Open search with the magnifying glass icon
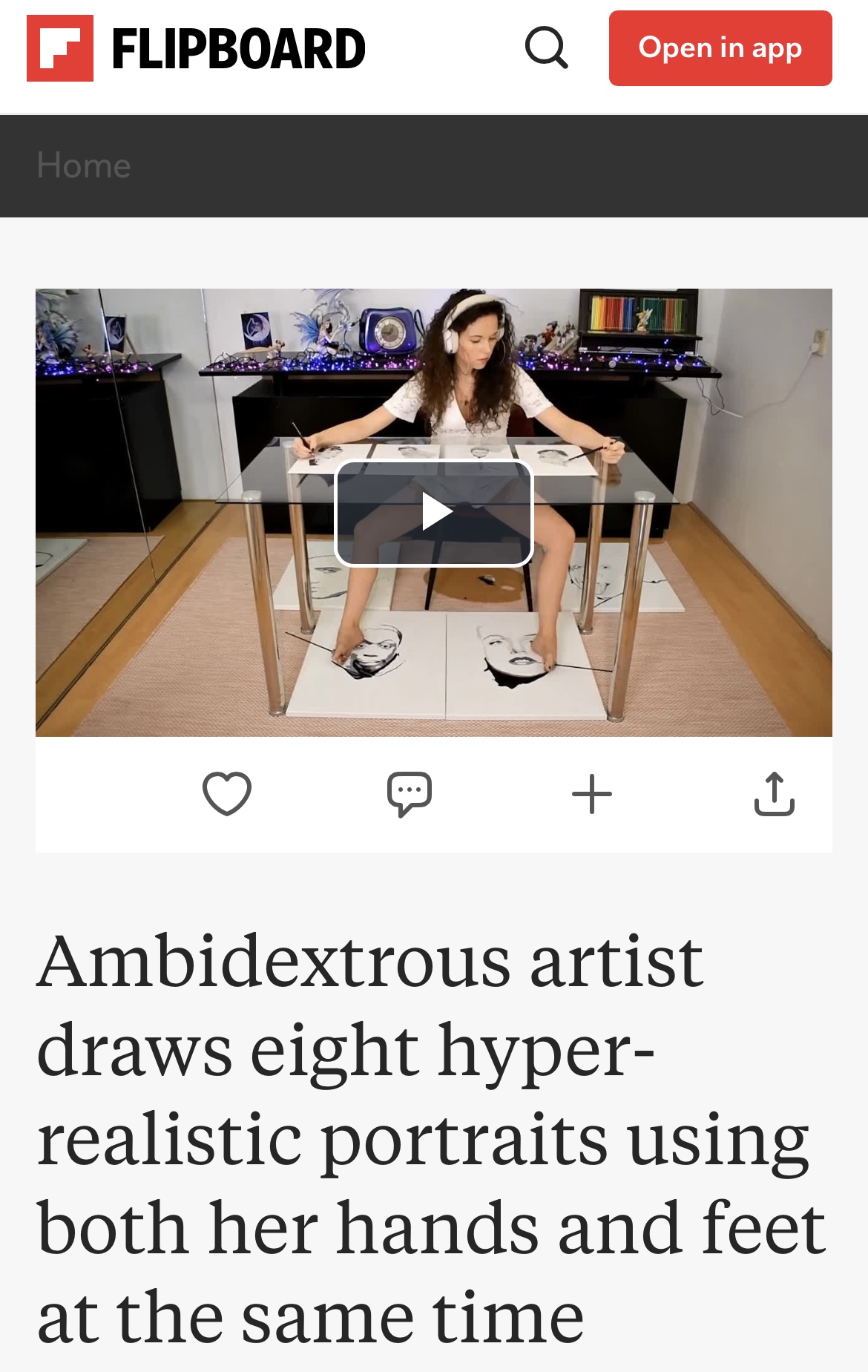The image size is (868, 1372). pos(547,48)
